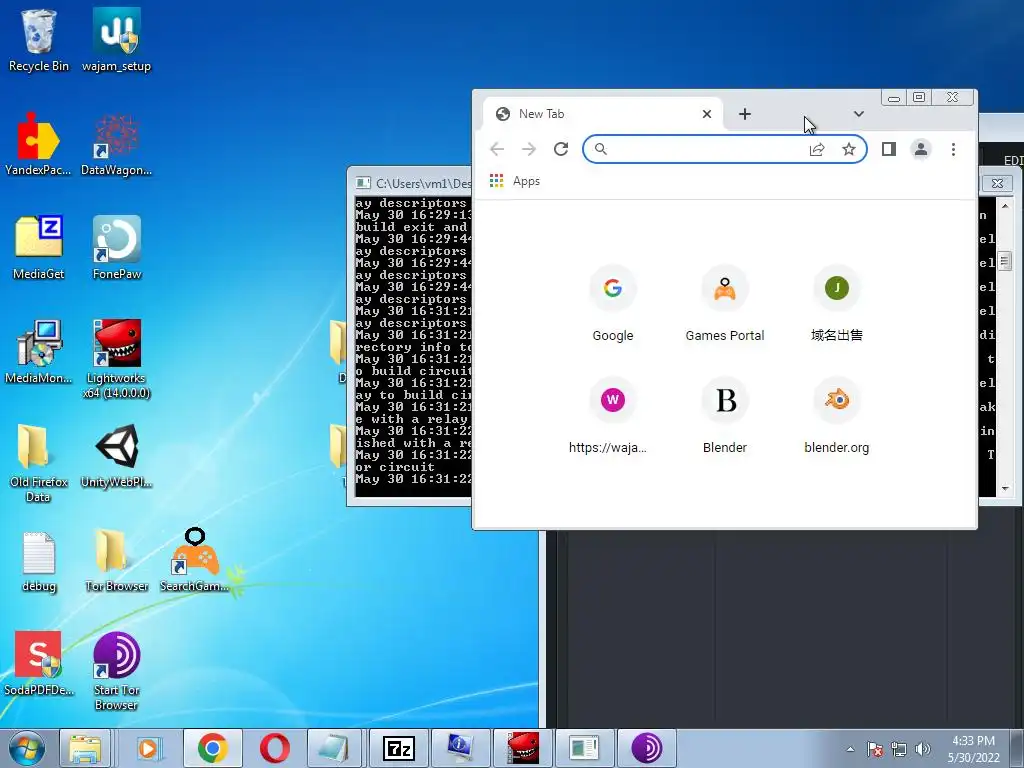Viewport: 1024px width, 768px height.
Task: Select the YandexPack desktop icon
Action: click(x=39, y=144)
